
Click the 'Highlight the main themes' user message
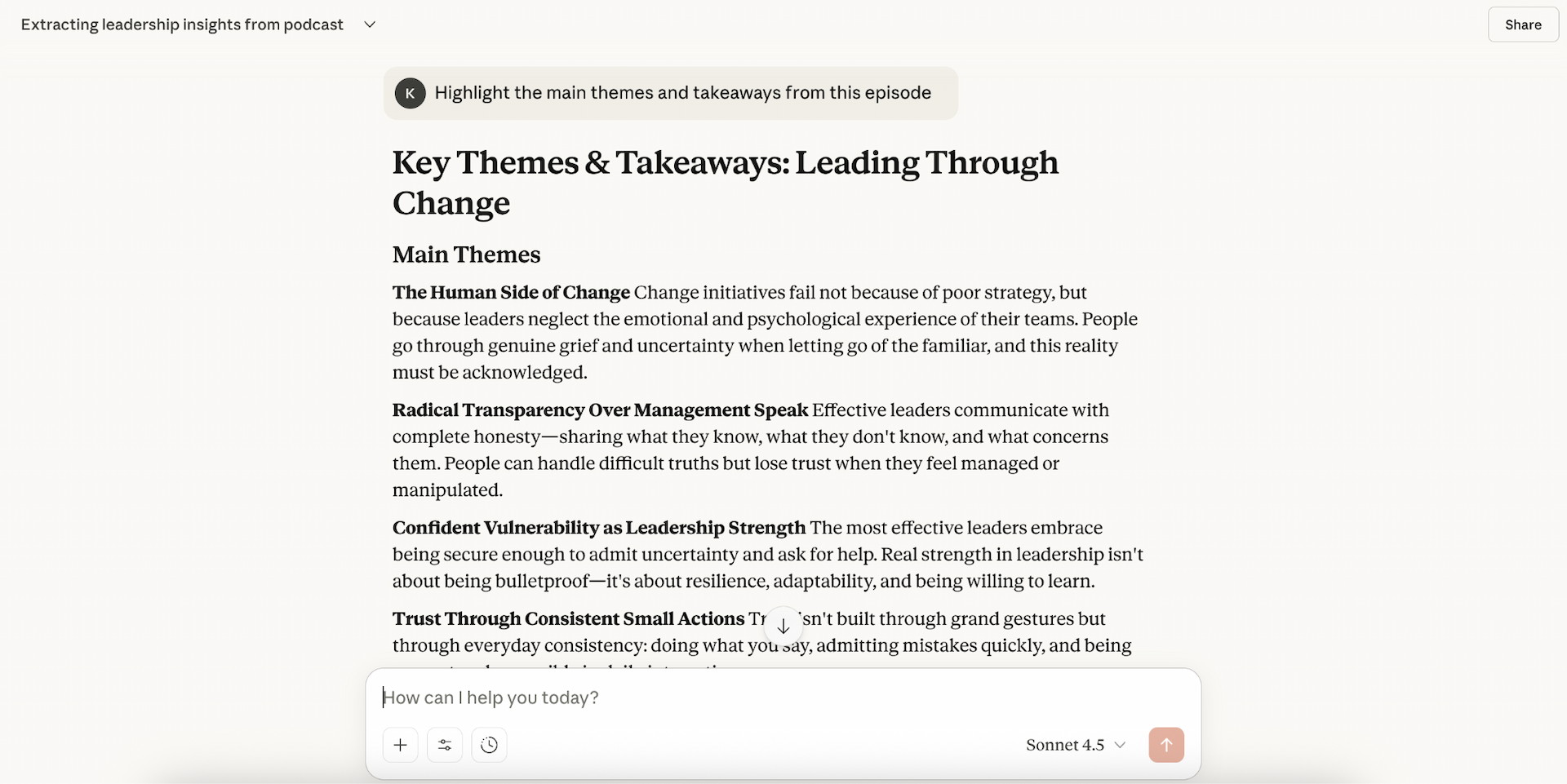[x=682, y=93]
